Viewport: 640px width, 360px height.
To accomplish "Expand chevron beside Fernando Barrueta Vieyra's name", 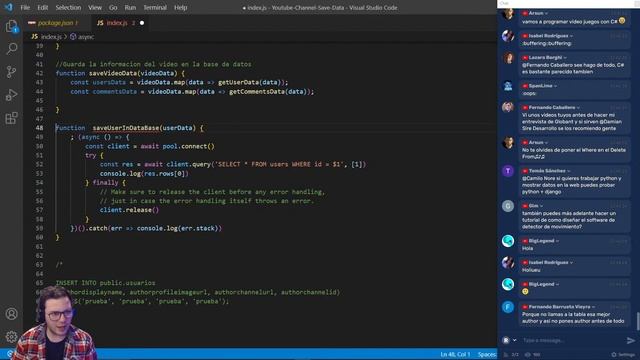I will pyautogui.click(x=593, y=307).
